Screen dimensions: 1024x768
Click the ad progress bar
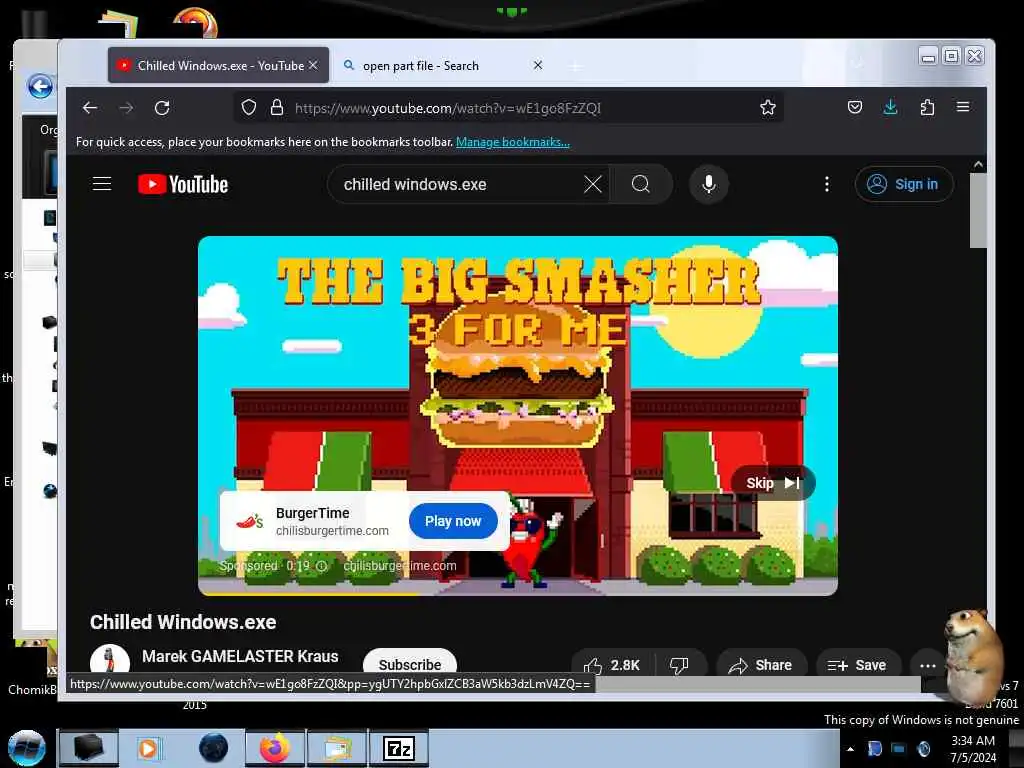[x=518, y=594]
